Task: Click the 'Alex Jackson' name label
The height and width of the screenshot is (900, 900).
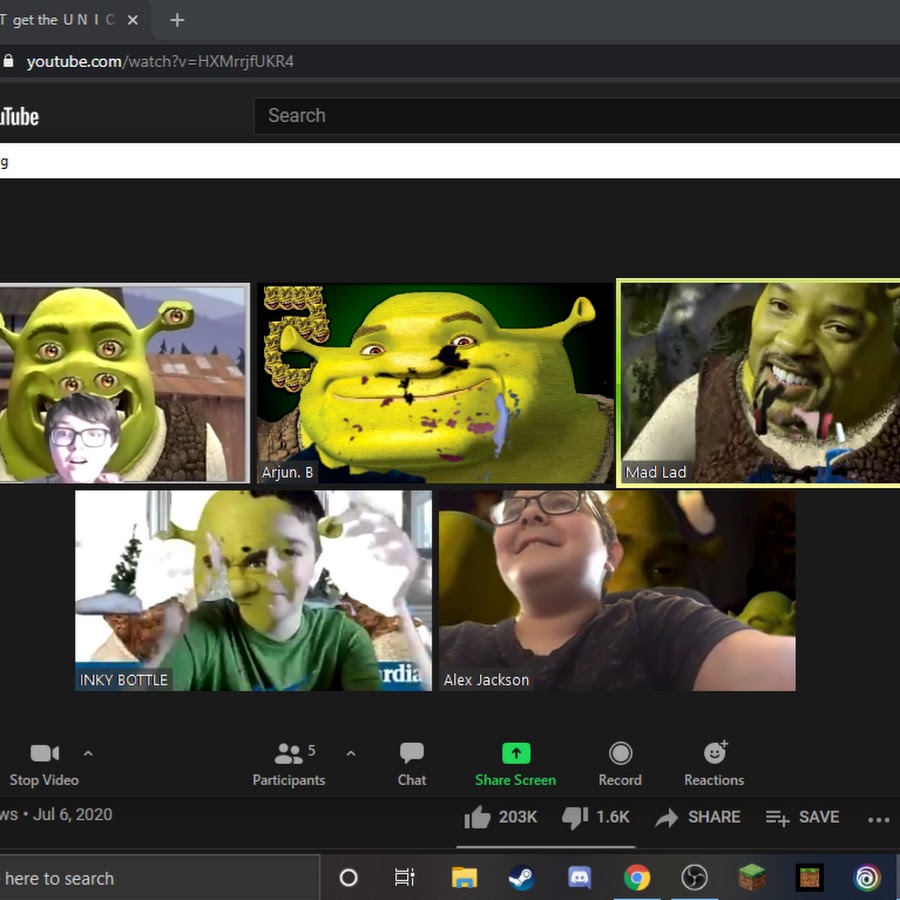Action: [486, 680]
